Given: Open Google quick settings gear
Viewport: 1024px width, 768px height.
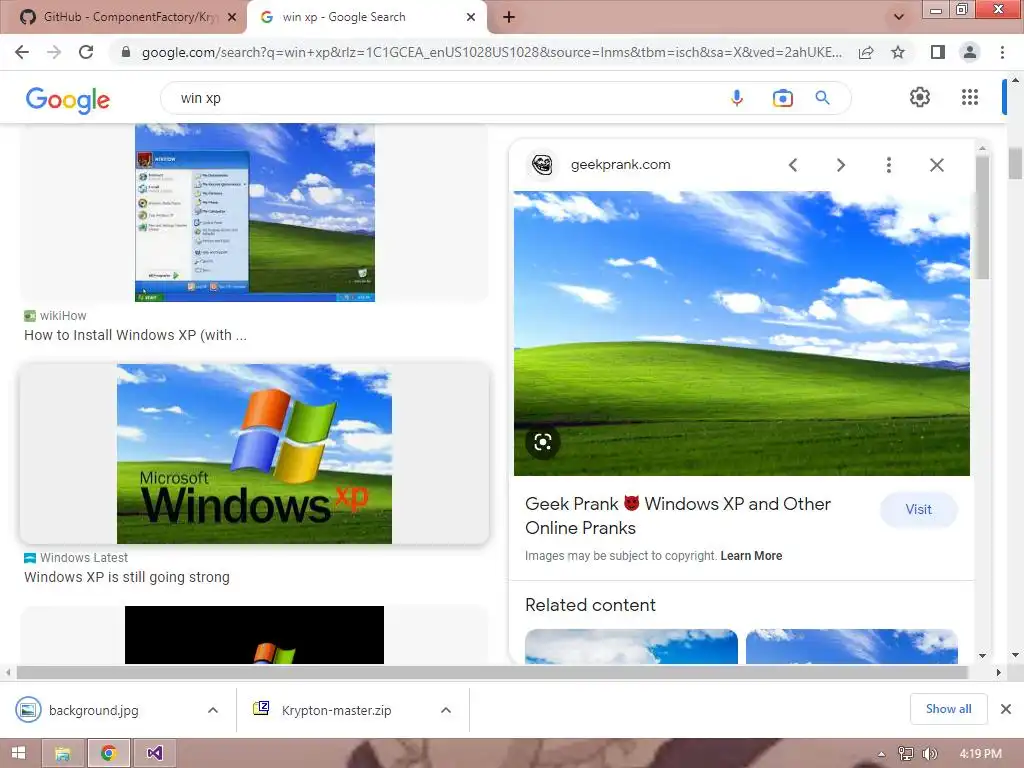Looking at the screenshot, I should [920, 97].
